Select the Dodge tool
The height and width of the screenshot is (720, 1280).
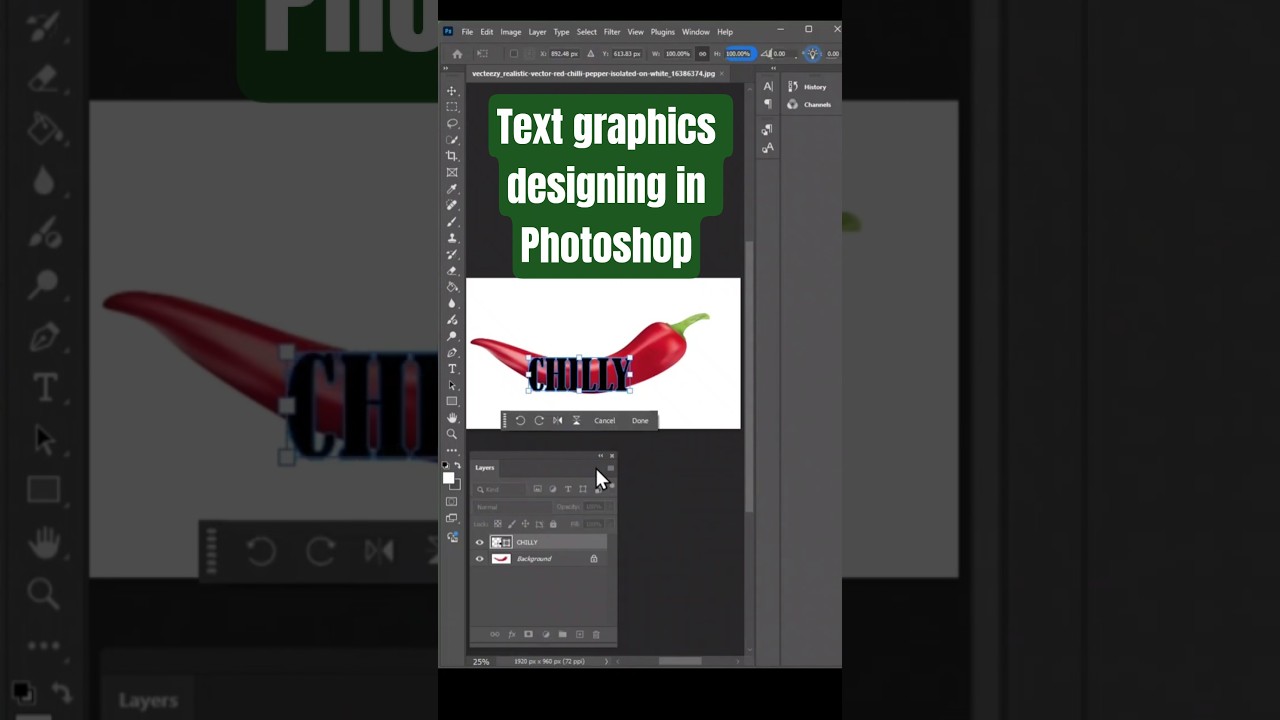(452, 336)
